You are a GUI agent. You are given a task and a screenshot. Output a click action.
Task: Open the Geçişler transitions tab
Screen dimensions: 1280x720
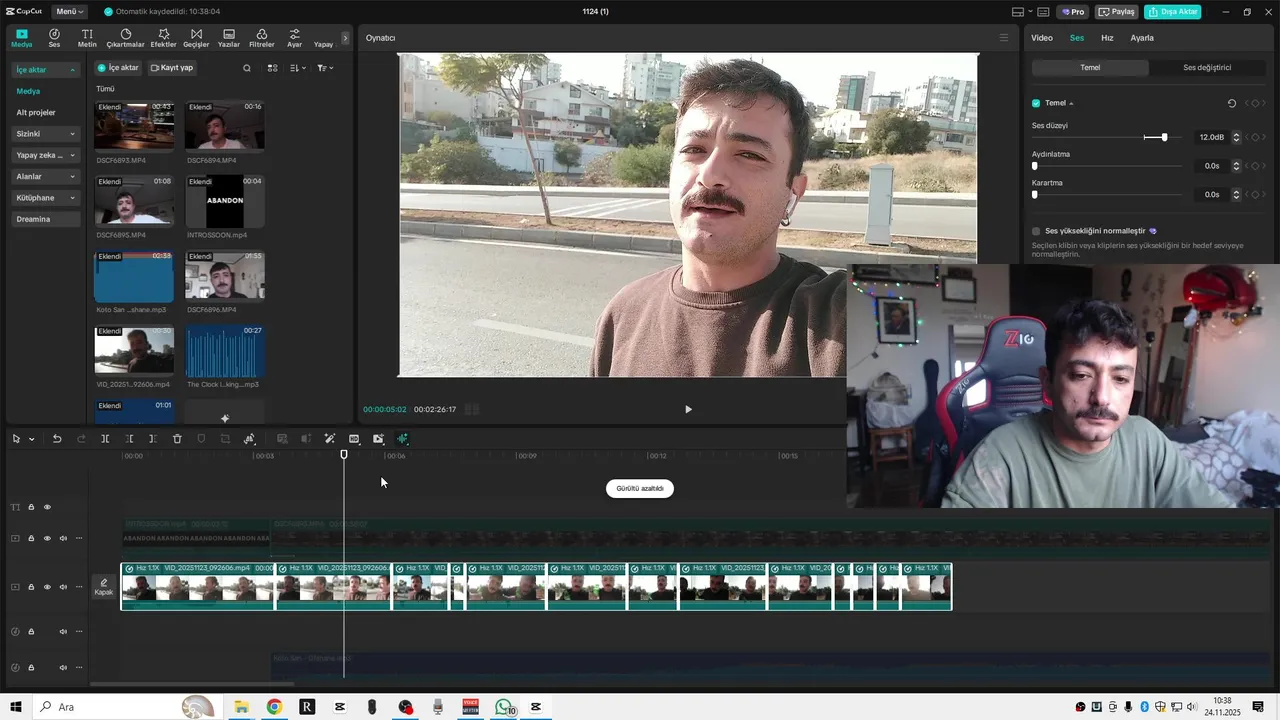[x=196, y=38]
